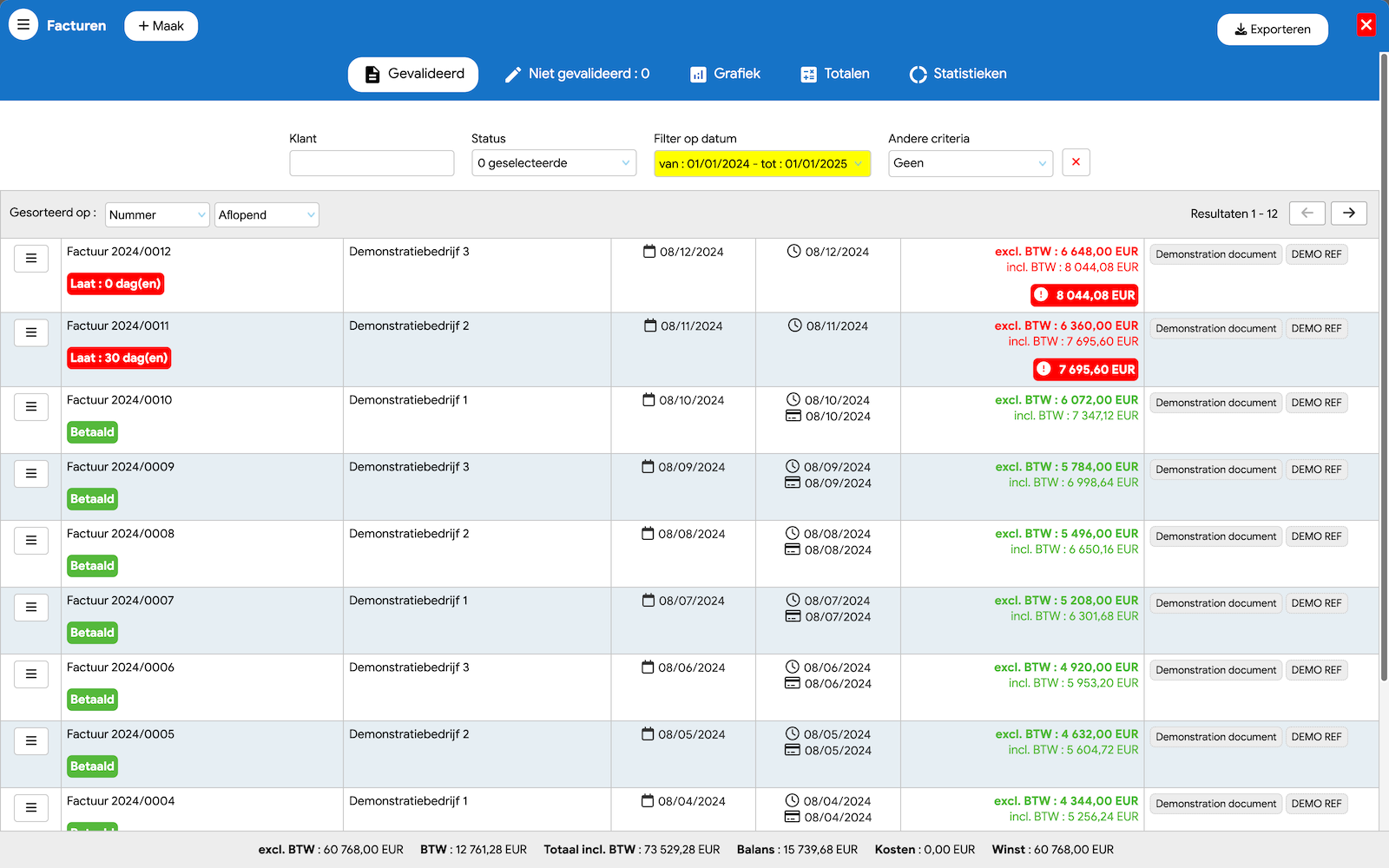Image resolution: width=1389 pixels, height=868 pixels.
Task: Close the Facturen window
Action: coord(1366,24)
